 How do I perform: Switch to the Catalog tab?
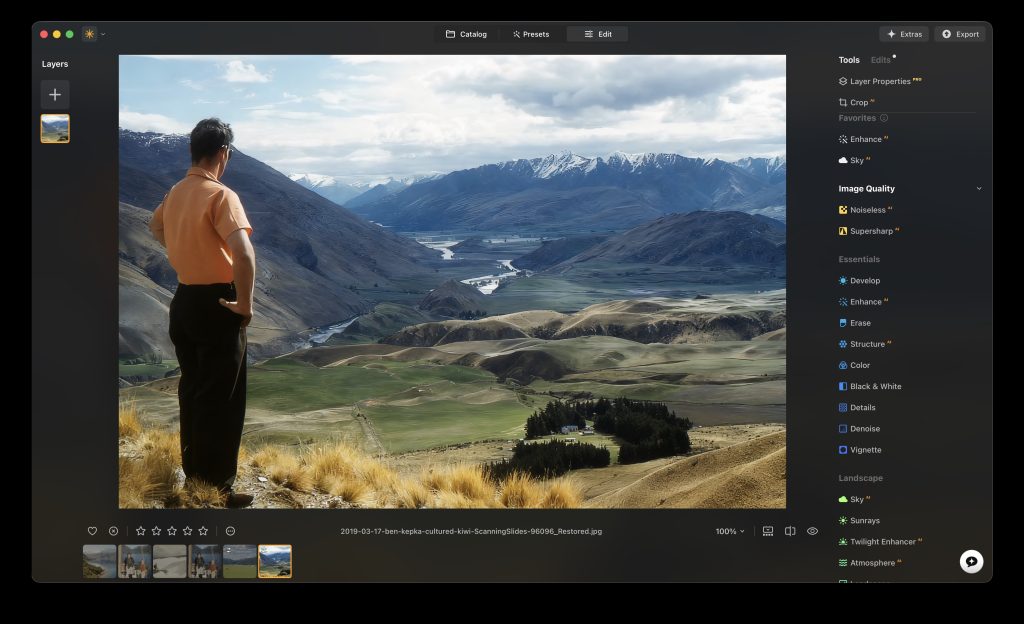(464, 33)
